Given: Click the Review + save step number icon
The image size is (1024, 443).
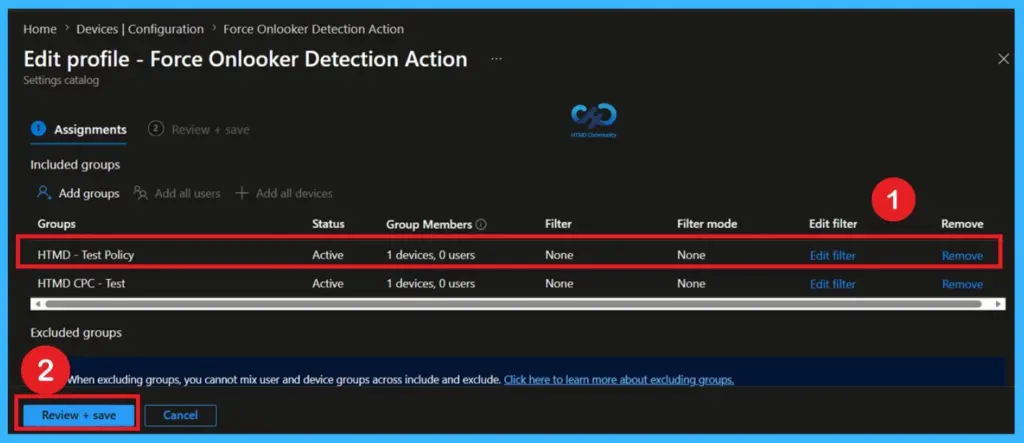Looking at the screenshot, I should pos(155,129).
